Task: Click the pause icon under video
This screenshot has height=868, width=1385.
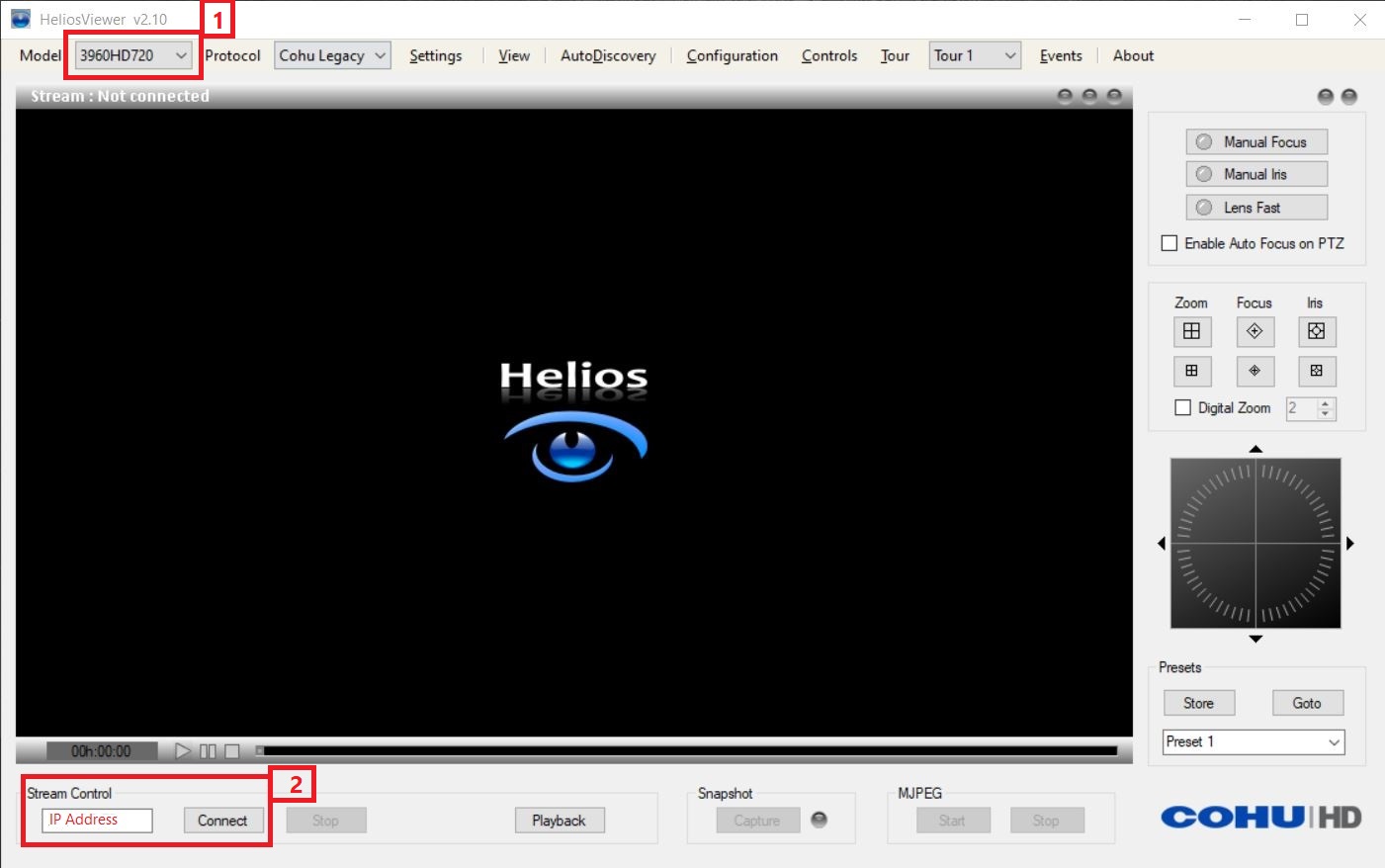Action: tap(208, 751)
